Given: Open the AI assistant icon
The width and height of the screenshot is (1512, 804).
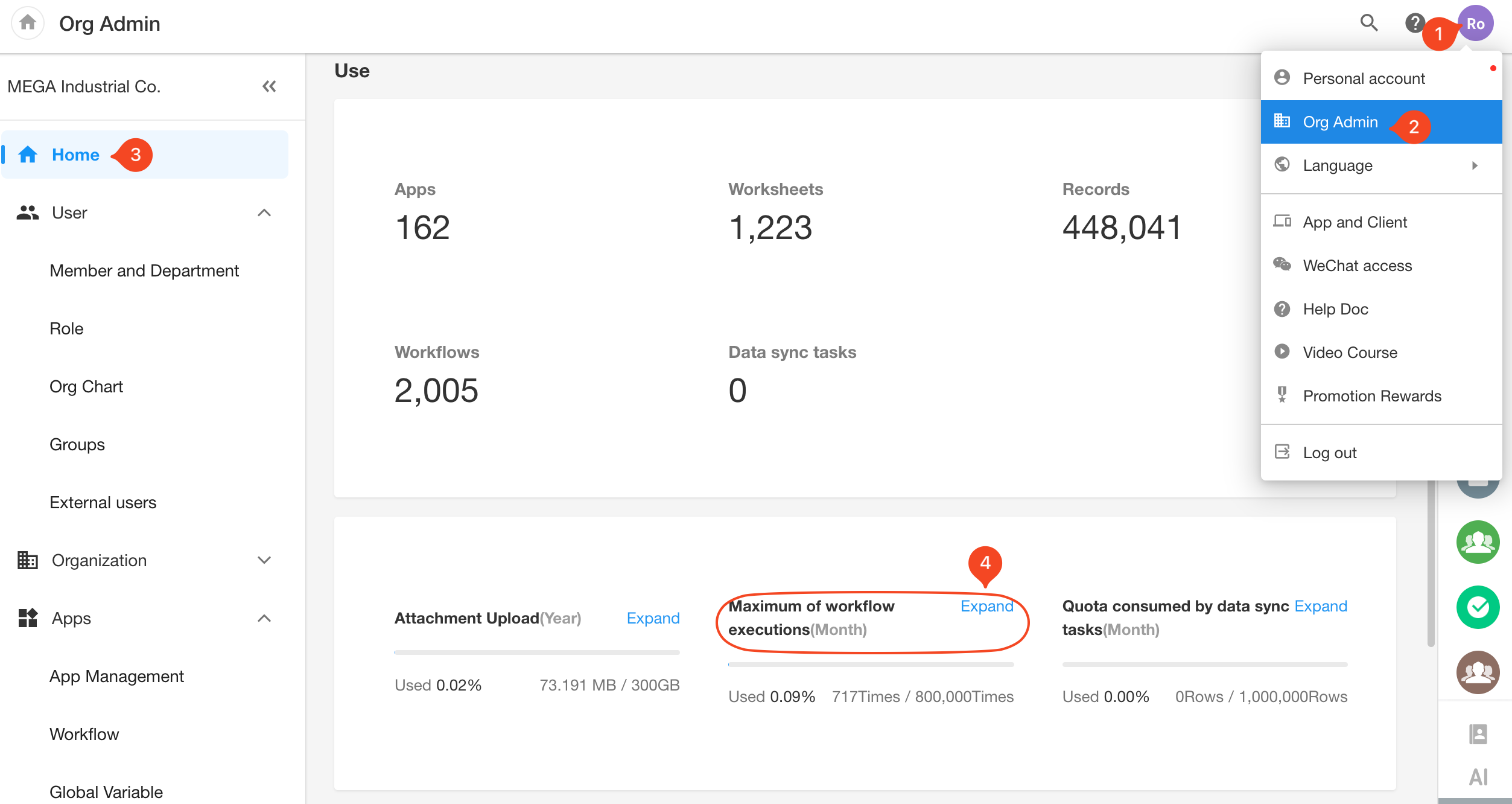Looking at the screenshot, I should (1478, 777).
